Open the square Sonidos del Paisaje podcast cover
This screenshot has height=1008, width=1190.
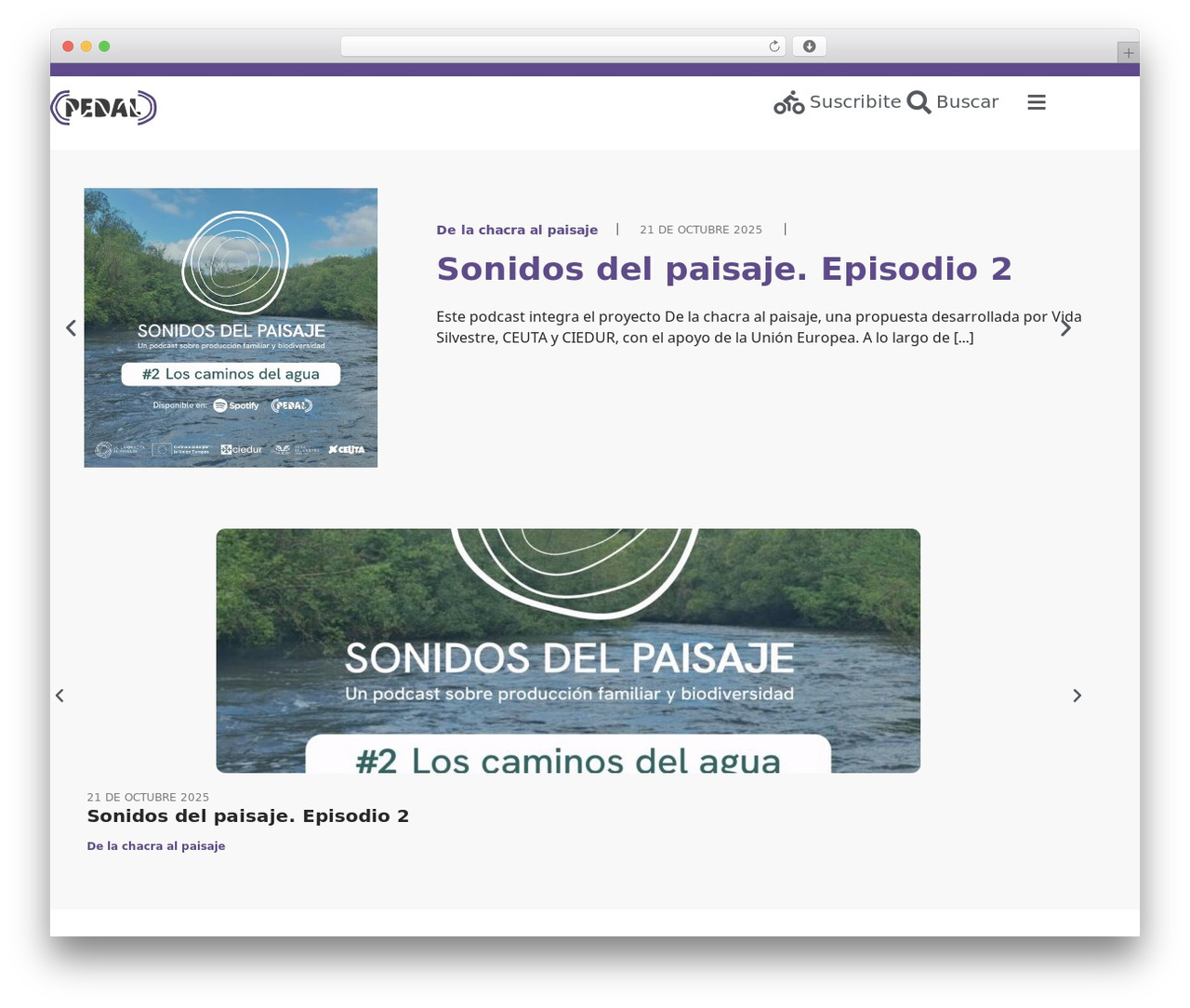pos(231,327)
